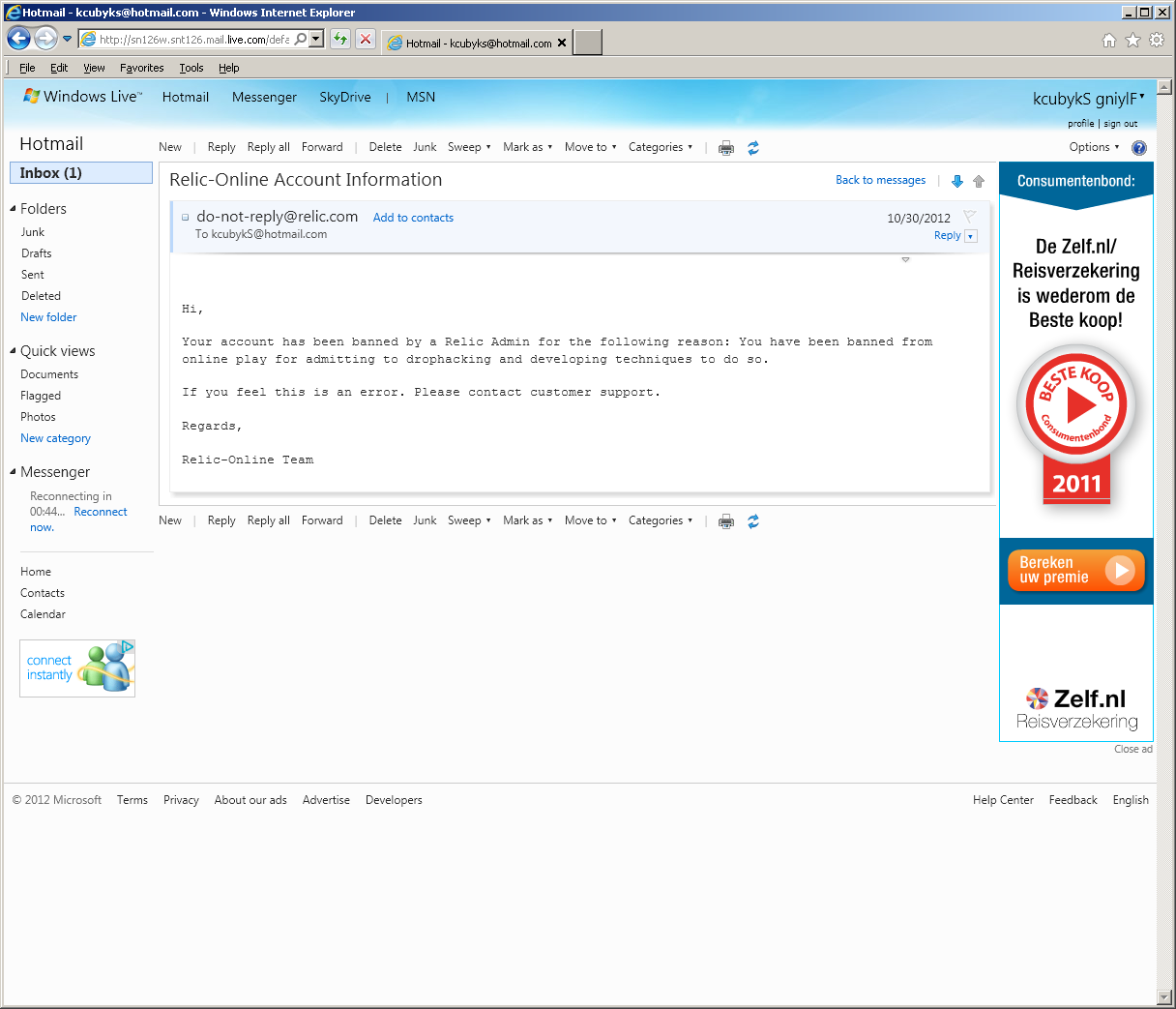Click the Bereken uw premie ad button

pos(1075,570)
